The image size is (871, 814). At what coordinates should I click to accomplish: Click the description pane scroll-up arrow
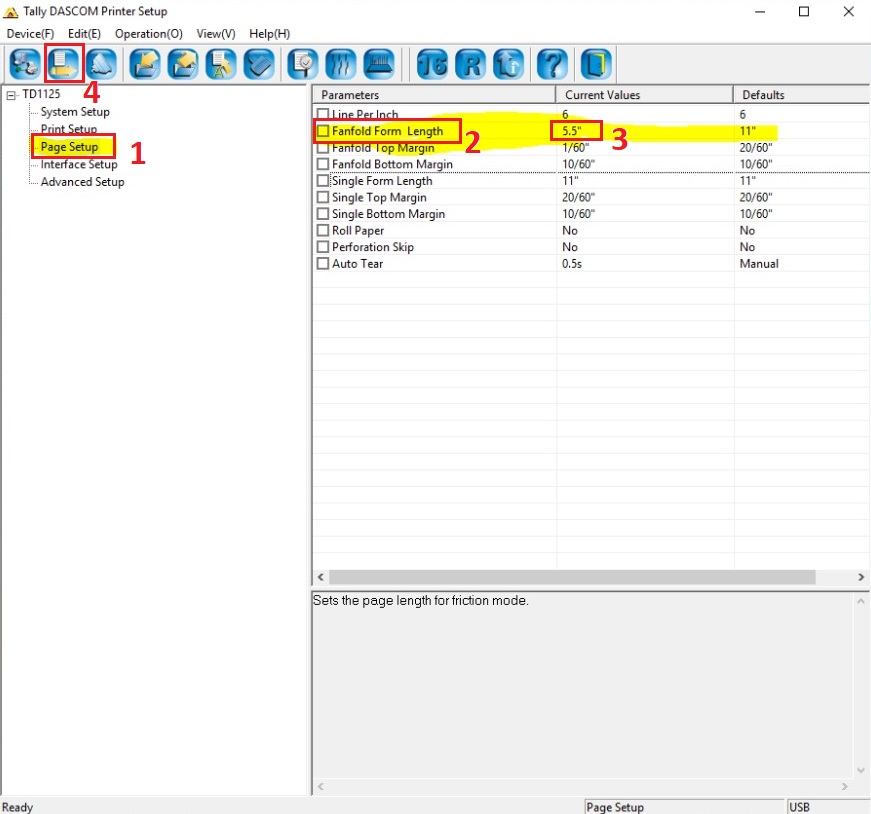point(860,601)
